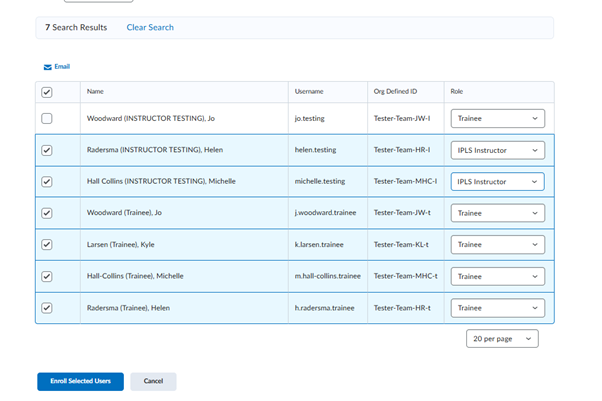This screenshot has height=401, width=602.
Task: Uncheck Radersma (INSTRUCTOR TESTING), Helen checkbox
Action: pyautogui.click(x=47, y=150)
